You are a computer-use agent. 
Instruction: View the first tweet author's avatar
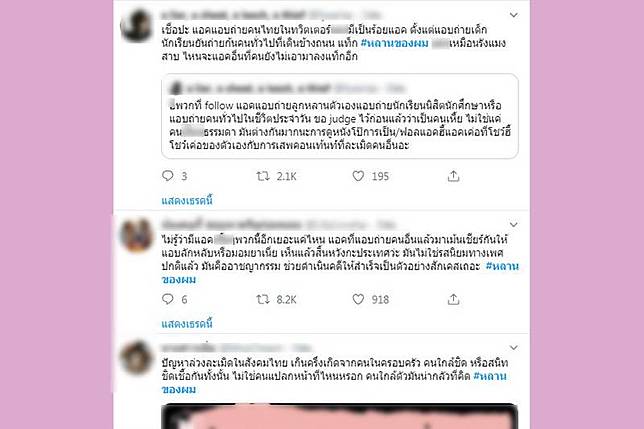(138, 25)
